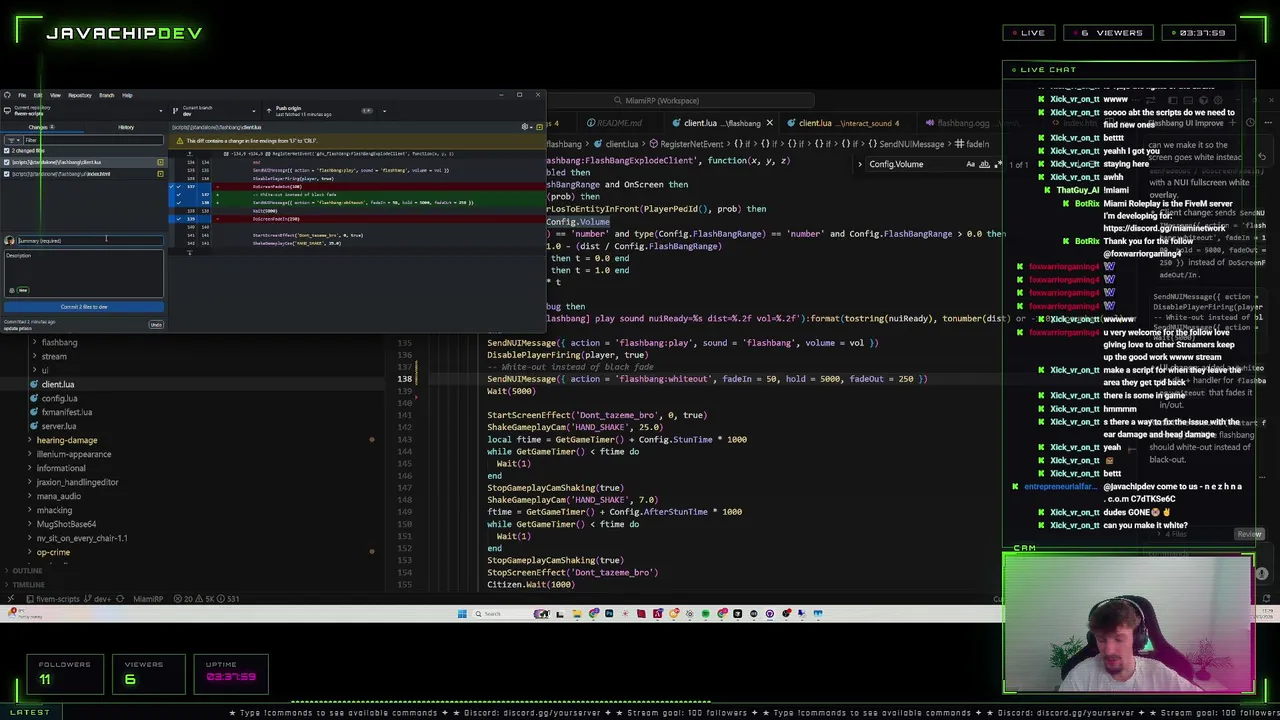Click modified status icon of index.html
Image resolution: width=1280 pixels, height=720 pixels.
(x=160, y=174)
